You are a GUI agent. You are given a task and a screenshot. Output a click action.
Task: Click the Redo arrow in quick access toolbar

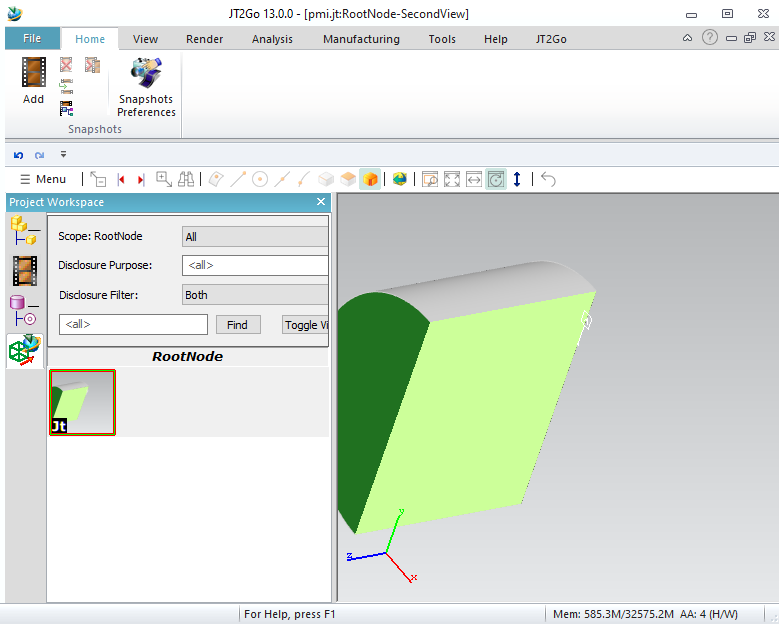[x=39, y=156]
